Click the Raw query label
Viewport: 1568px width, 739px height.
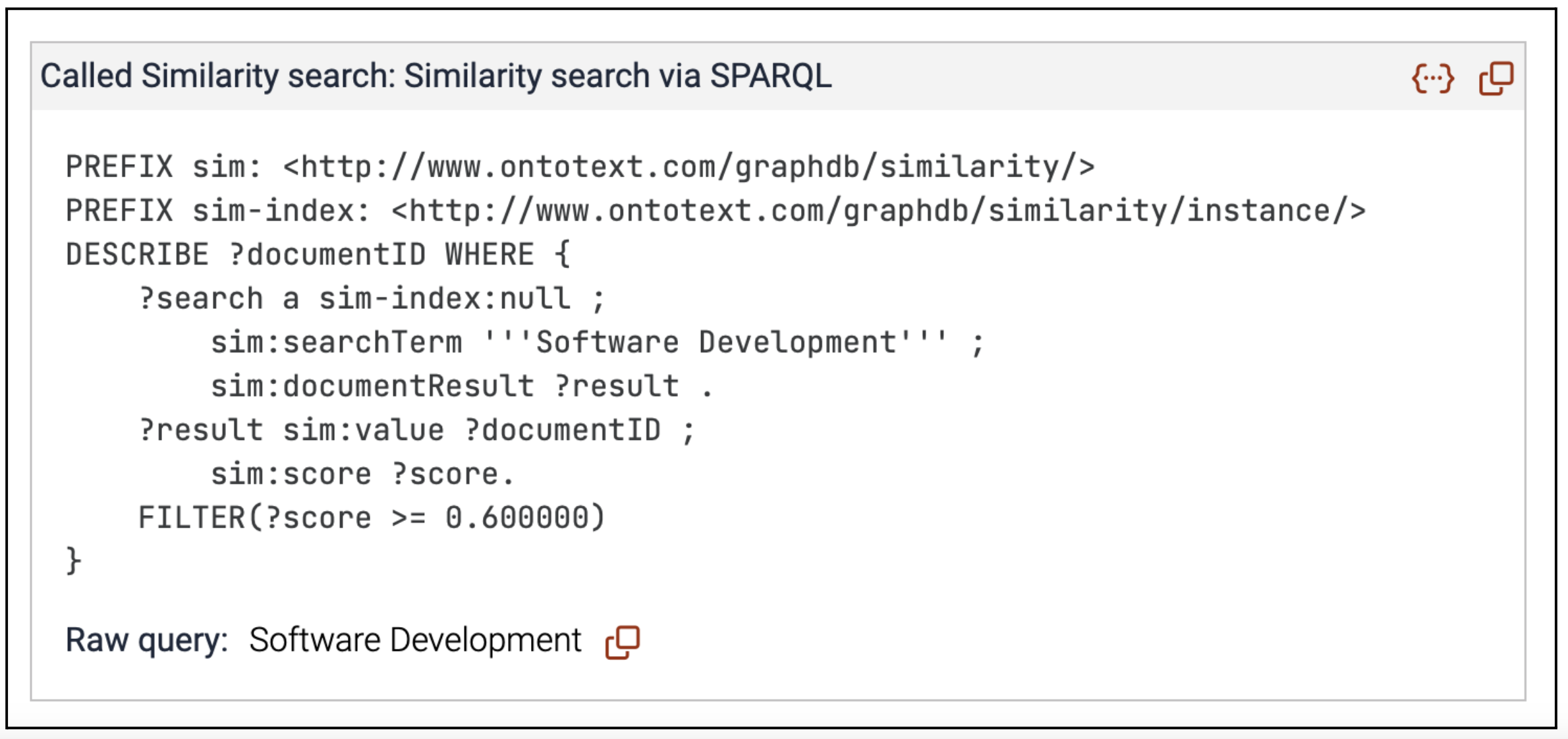pos(146,640)
